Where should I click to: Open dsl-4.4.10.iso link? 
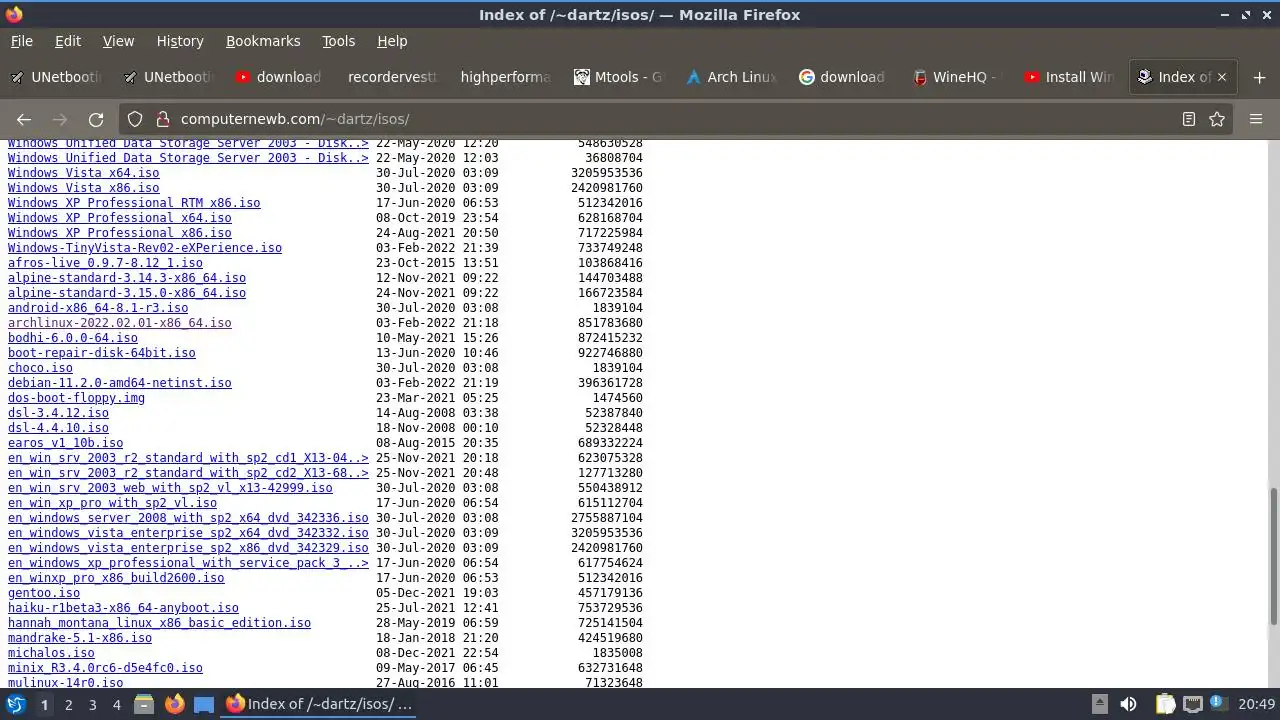tap(58, 428)
